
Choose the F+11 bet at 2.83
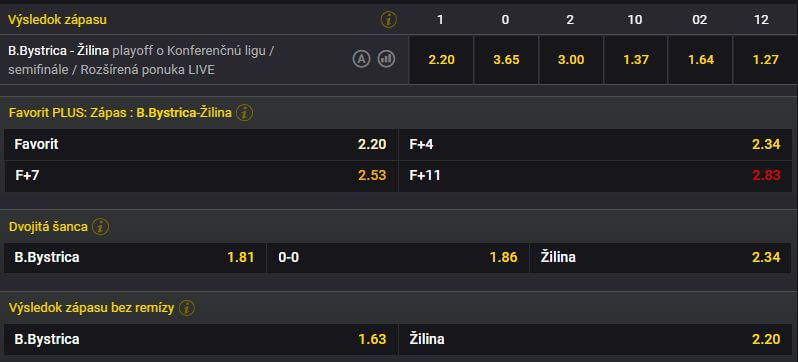coord(595,176)
